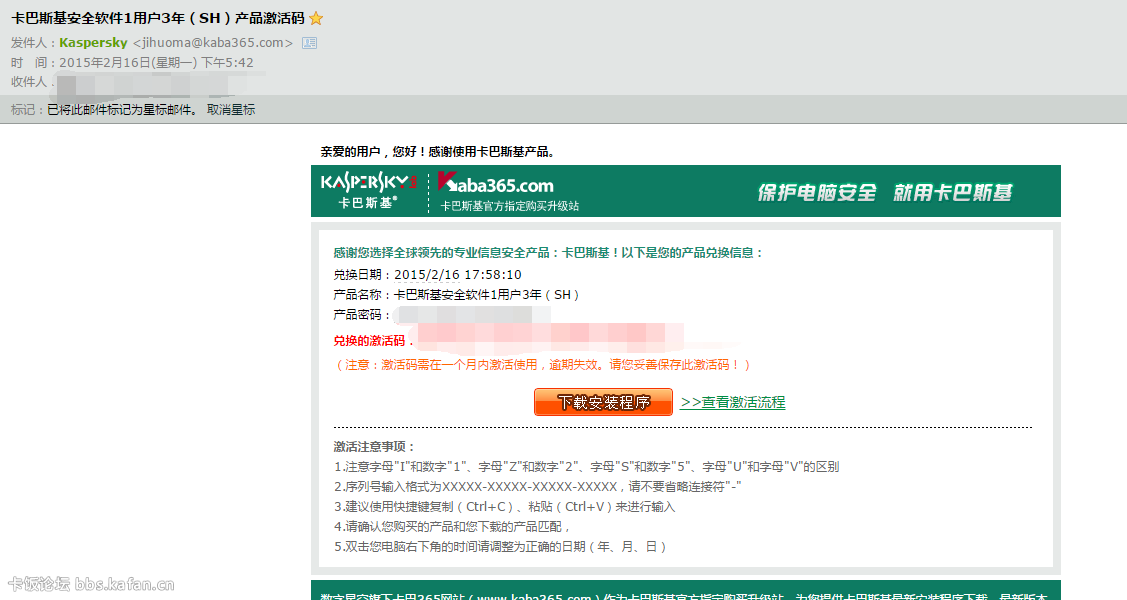Click the product name 卡巴斯基安全软件1用户3年（SH）
This screenshot has width=1127, height=600.
(x=487, y=295)
